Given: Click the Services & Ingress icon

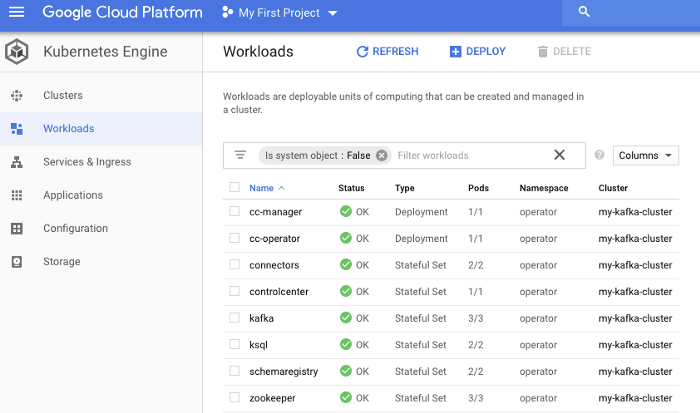Looking at the screenshot, I should coord(17,162).
